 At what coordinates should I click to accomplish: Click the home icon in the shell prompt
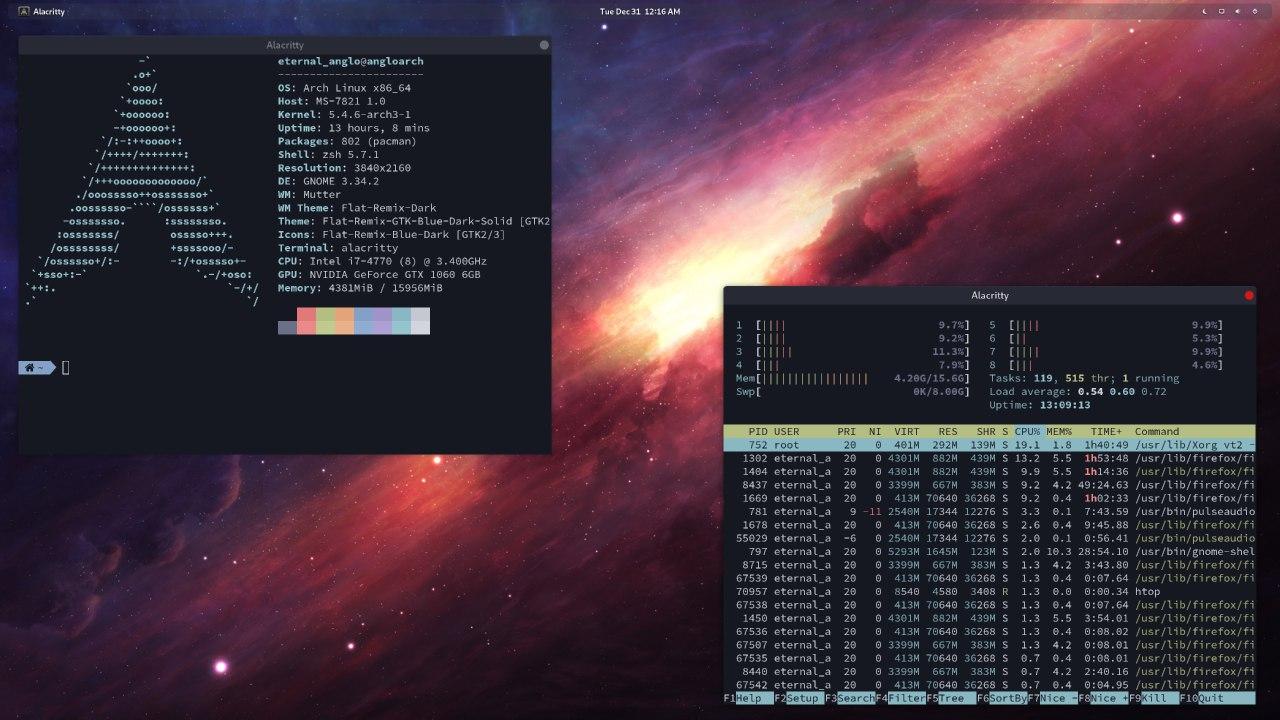30,367
